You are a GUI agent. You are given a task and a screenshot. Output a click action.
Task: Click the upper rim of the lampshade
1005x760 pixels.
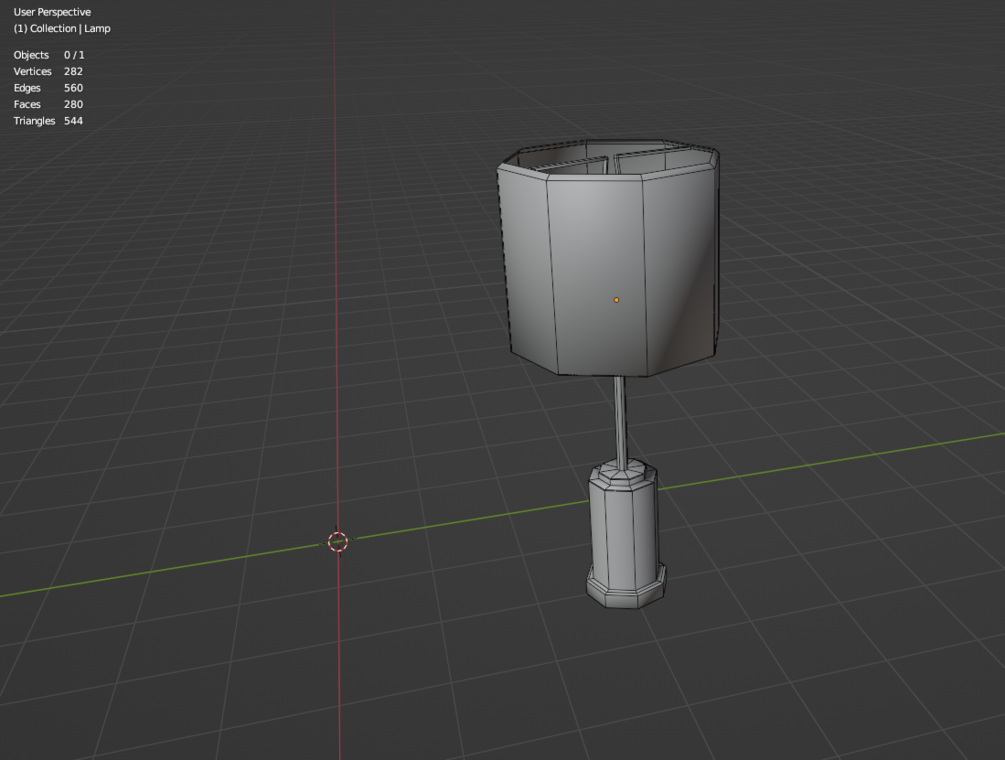tap(607, 155)
